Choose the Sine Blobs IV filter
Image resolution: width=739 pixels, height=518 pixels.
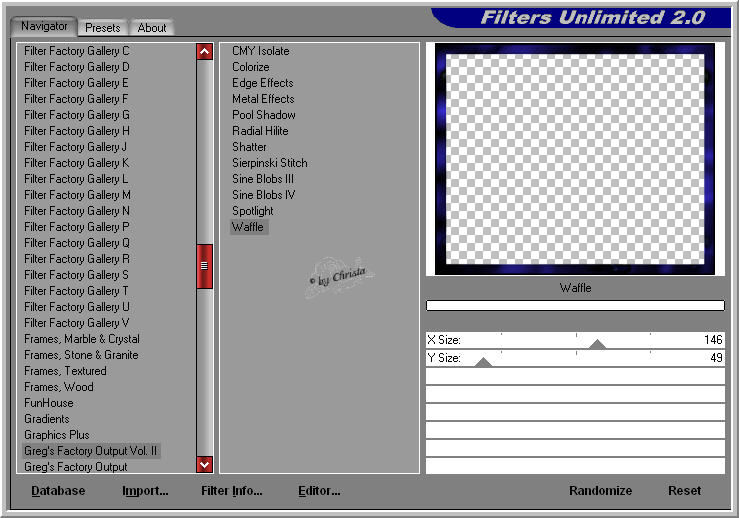coord(263,195)
